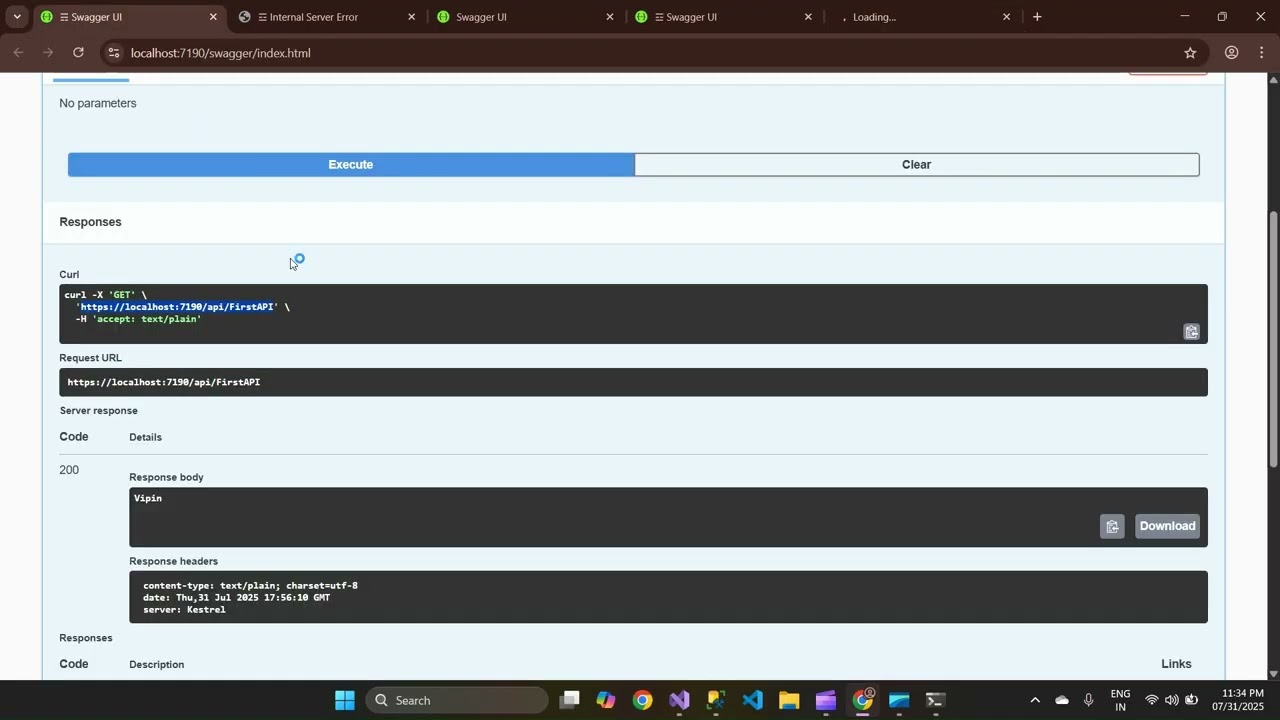Click the address bar URL

(220, 53)
